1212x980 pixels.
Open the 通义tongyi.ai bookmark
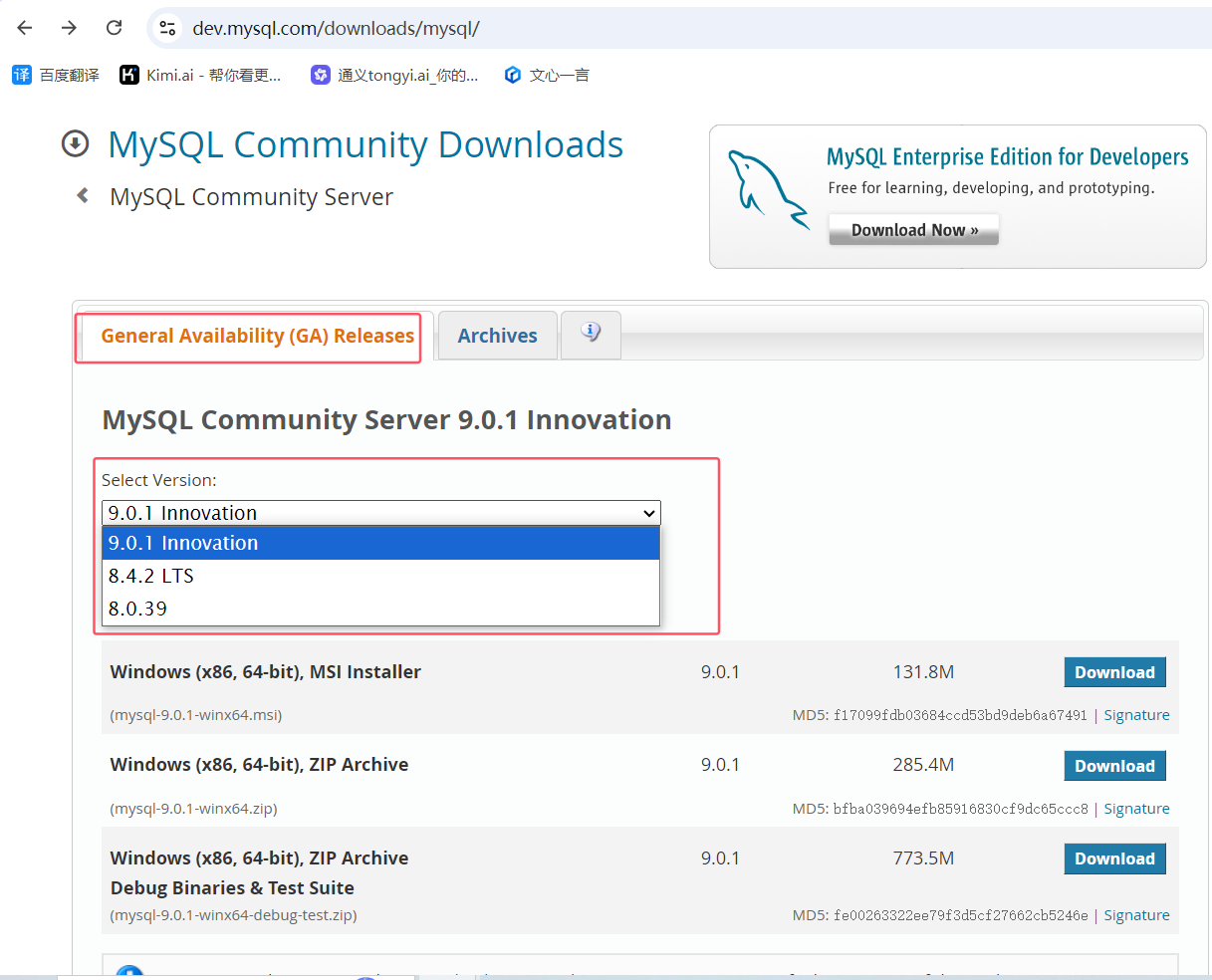(x=394, y=75)
